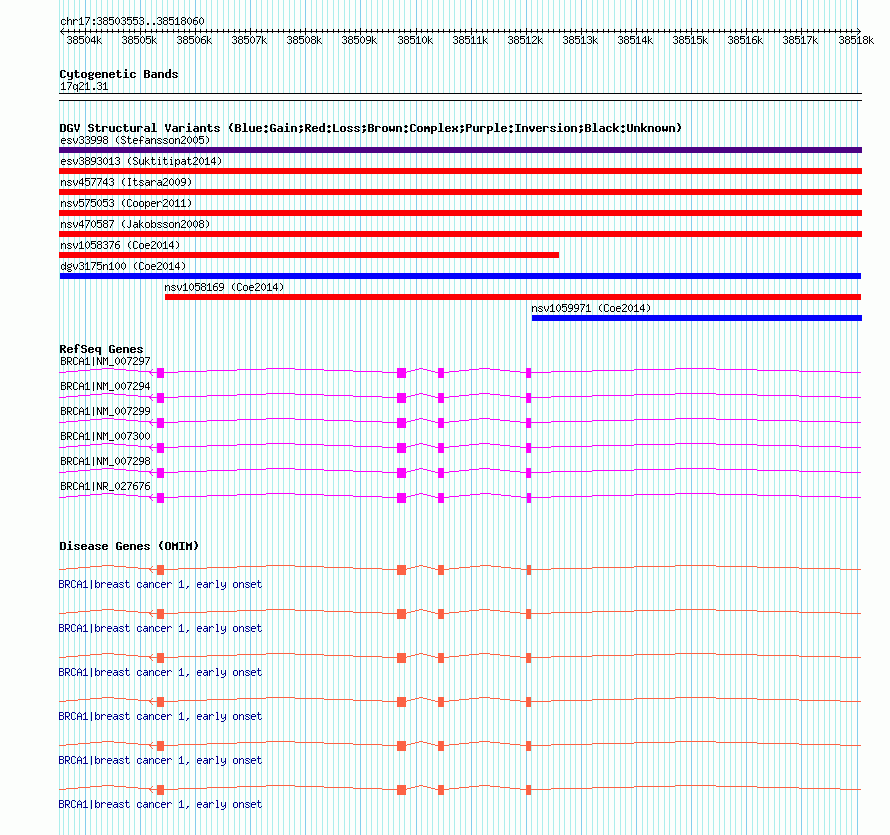Click the 38504k ruler position label
The width and height of the screenshot is (890, 835).
click(84, 40)
